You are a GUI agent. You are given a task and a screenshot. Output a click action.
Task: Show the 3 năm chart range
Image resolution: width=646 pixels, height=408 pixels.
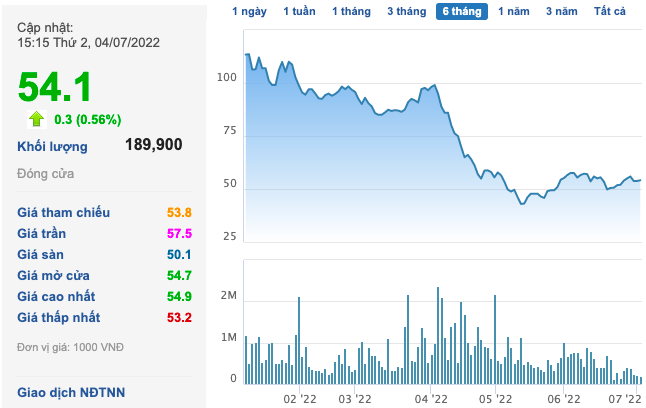click(562, 12)
